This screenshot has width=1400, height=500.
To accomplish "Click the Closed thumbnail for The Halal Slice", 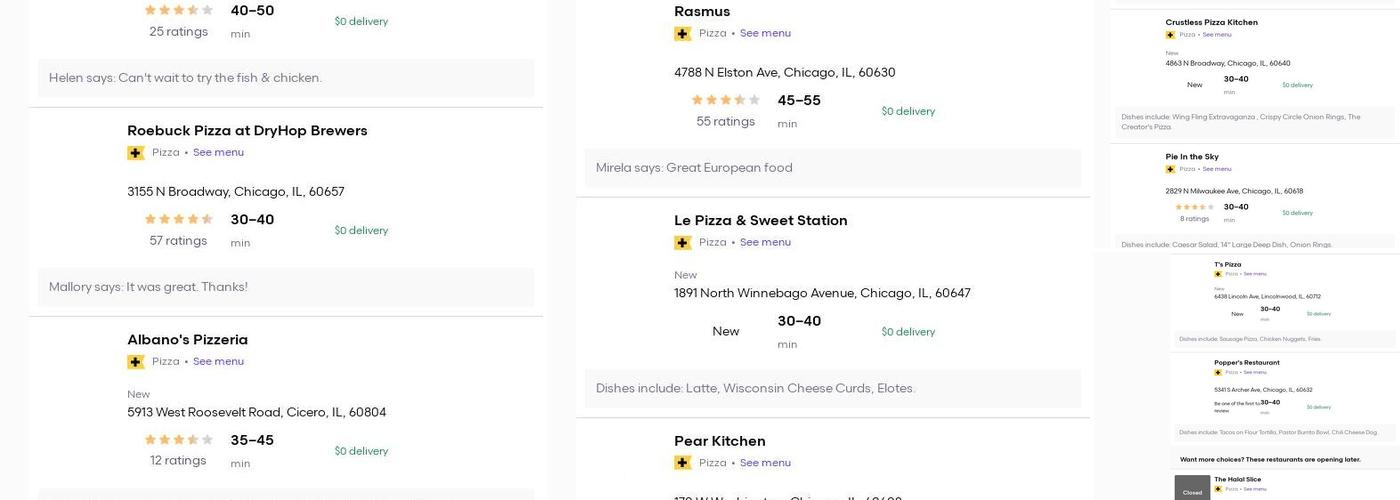I will pyautogui.click(x=1192, y=490).
